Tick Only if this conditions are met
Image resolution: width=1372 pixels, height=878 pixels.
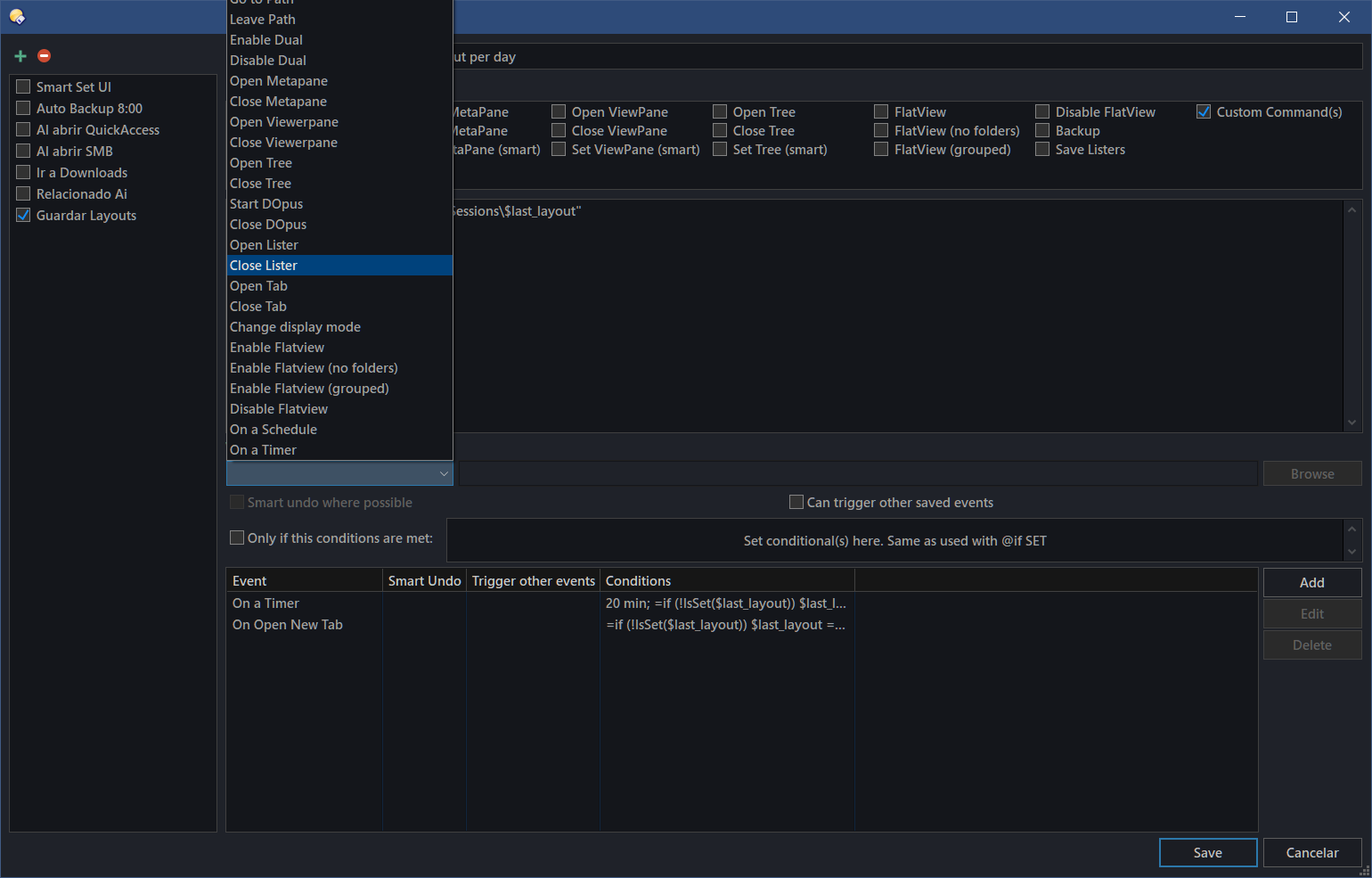click(237, 537)
